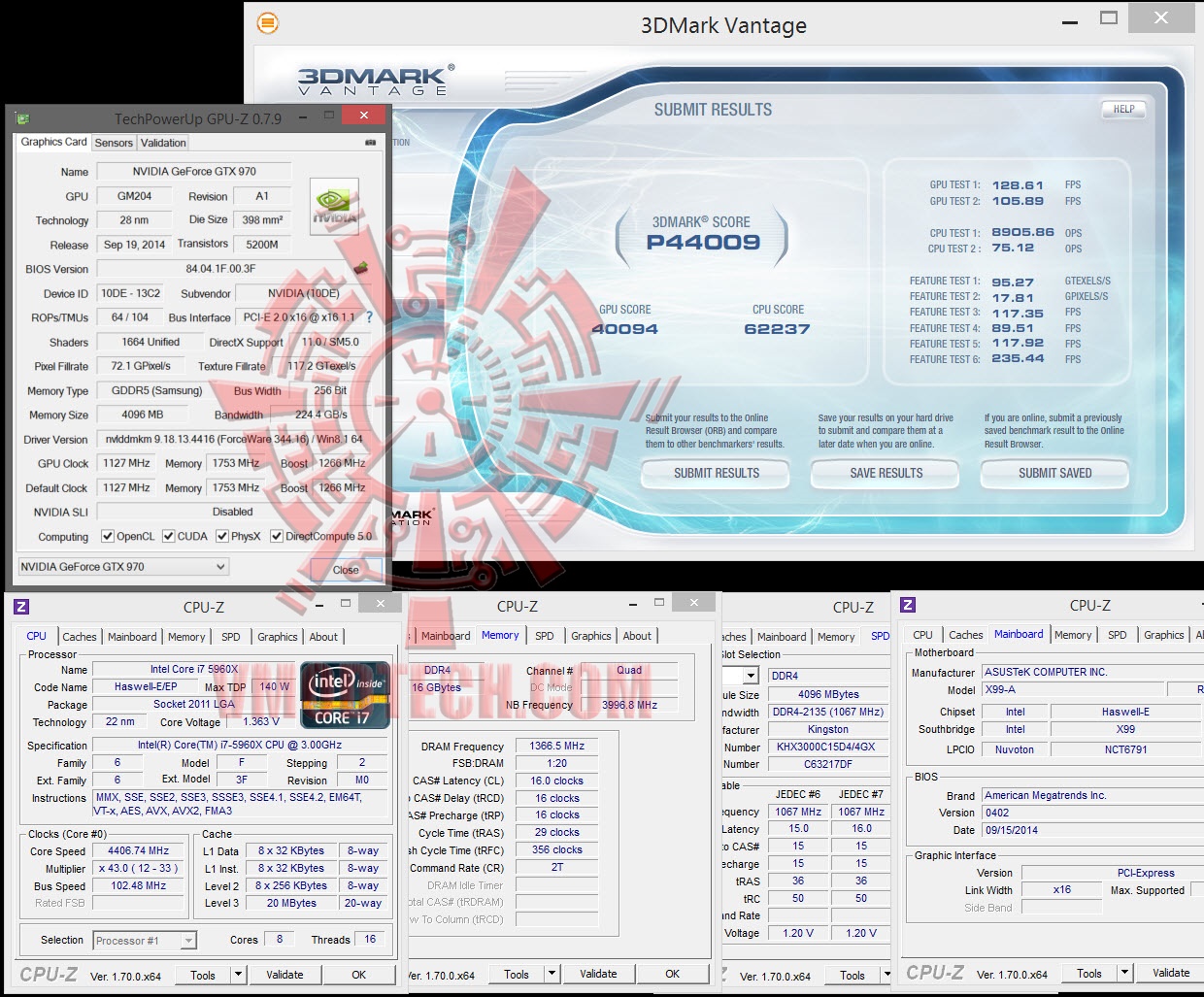Click the Close button in GPU-Z
The width and height of the screenshot is (1204, 997).
click(346, 569)
